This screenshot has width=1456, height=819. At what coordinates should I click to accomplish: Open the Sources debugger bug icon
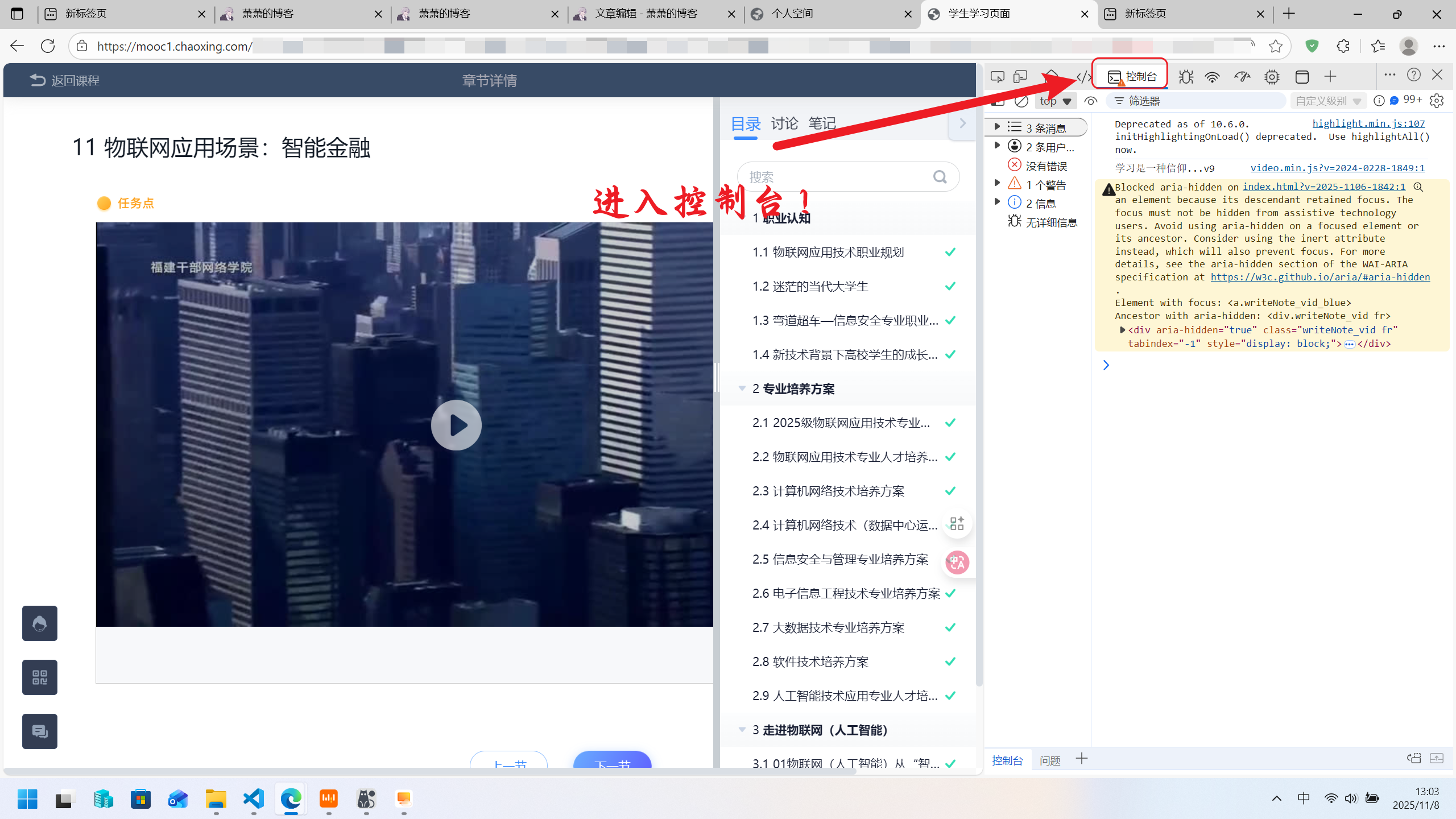(1186, 77)
